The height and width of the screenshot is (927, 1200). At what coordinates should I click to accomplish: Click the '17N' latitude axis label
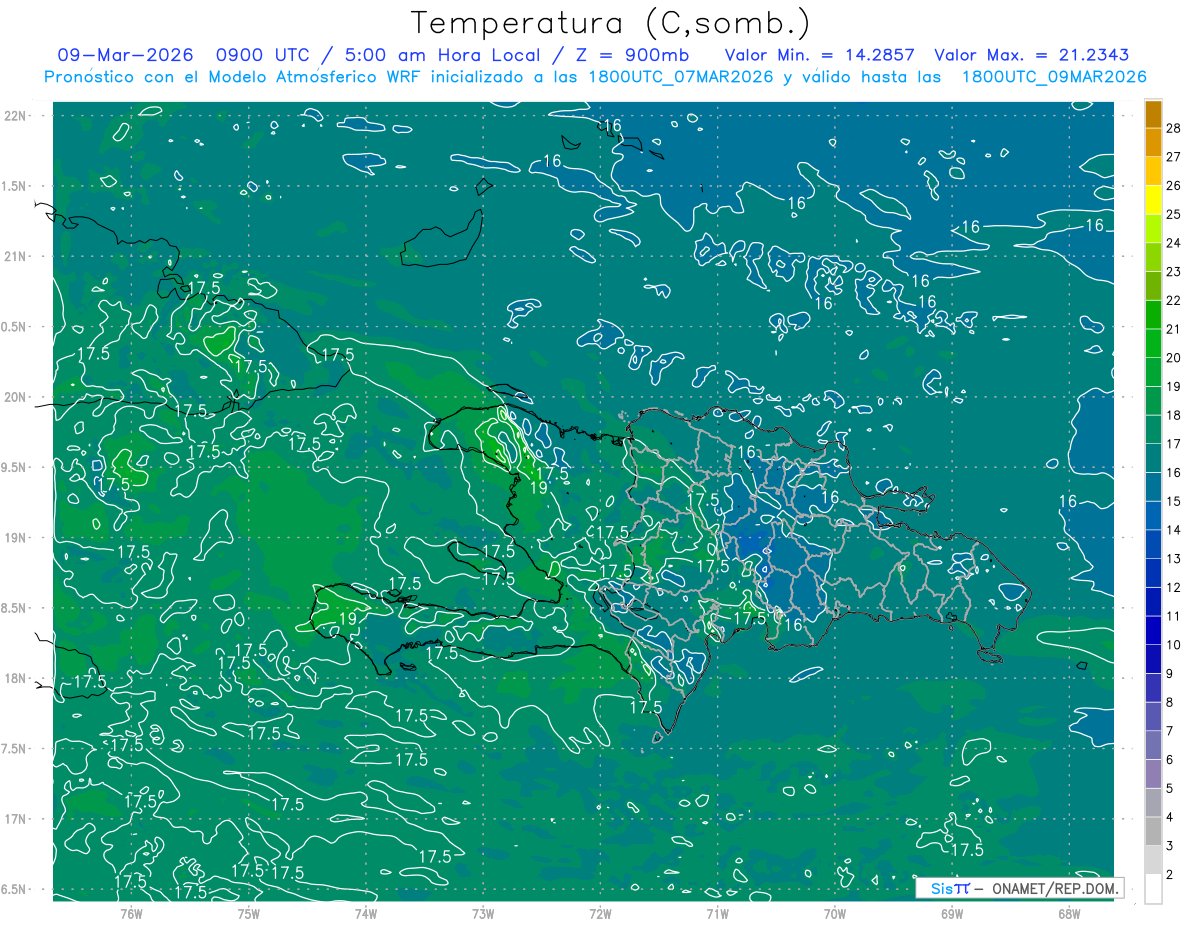(x=16, y=819)
